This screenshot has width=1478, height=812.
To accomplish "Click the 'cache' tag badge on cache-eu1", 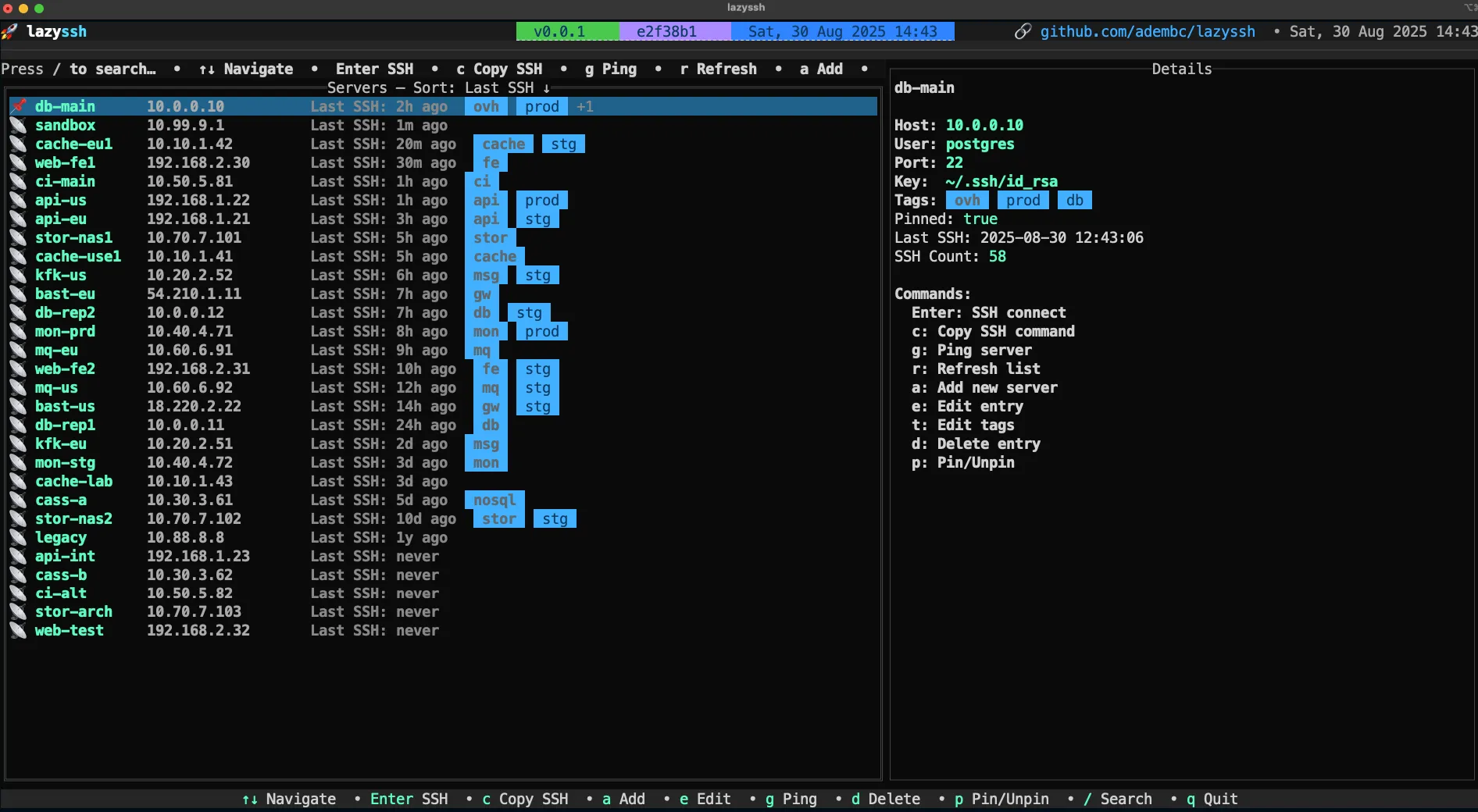I will pos(502,144).
